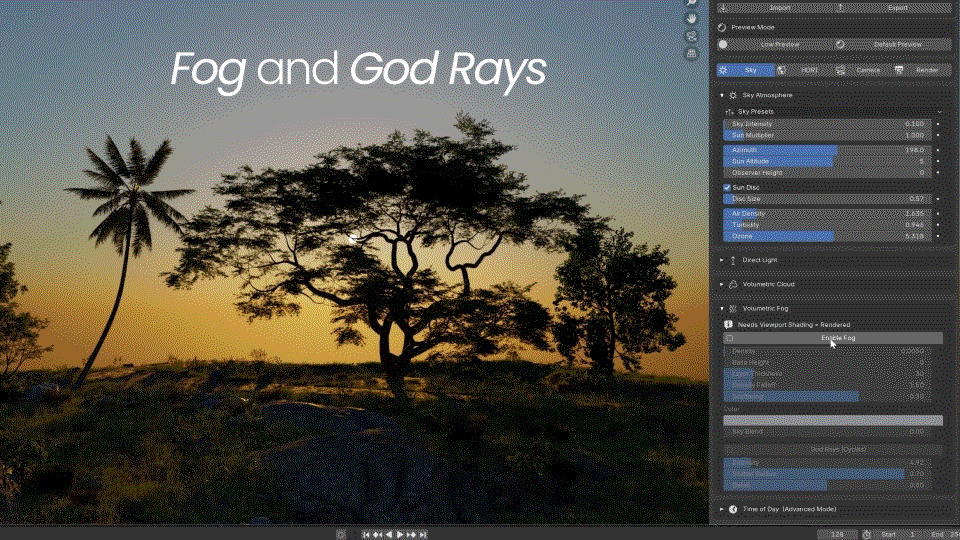The height and width of the screenshot is (540, 960).
Task: Click the fog Base Height field
Action: 827,362
